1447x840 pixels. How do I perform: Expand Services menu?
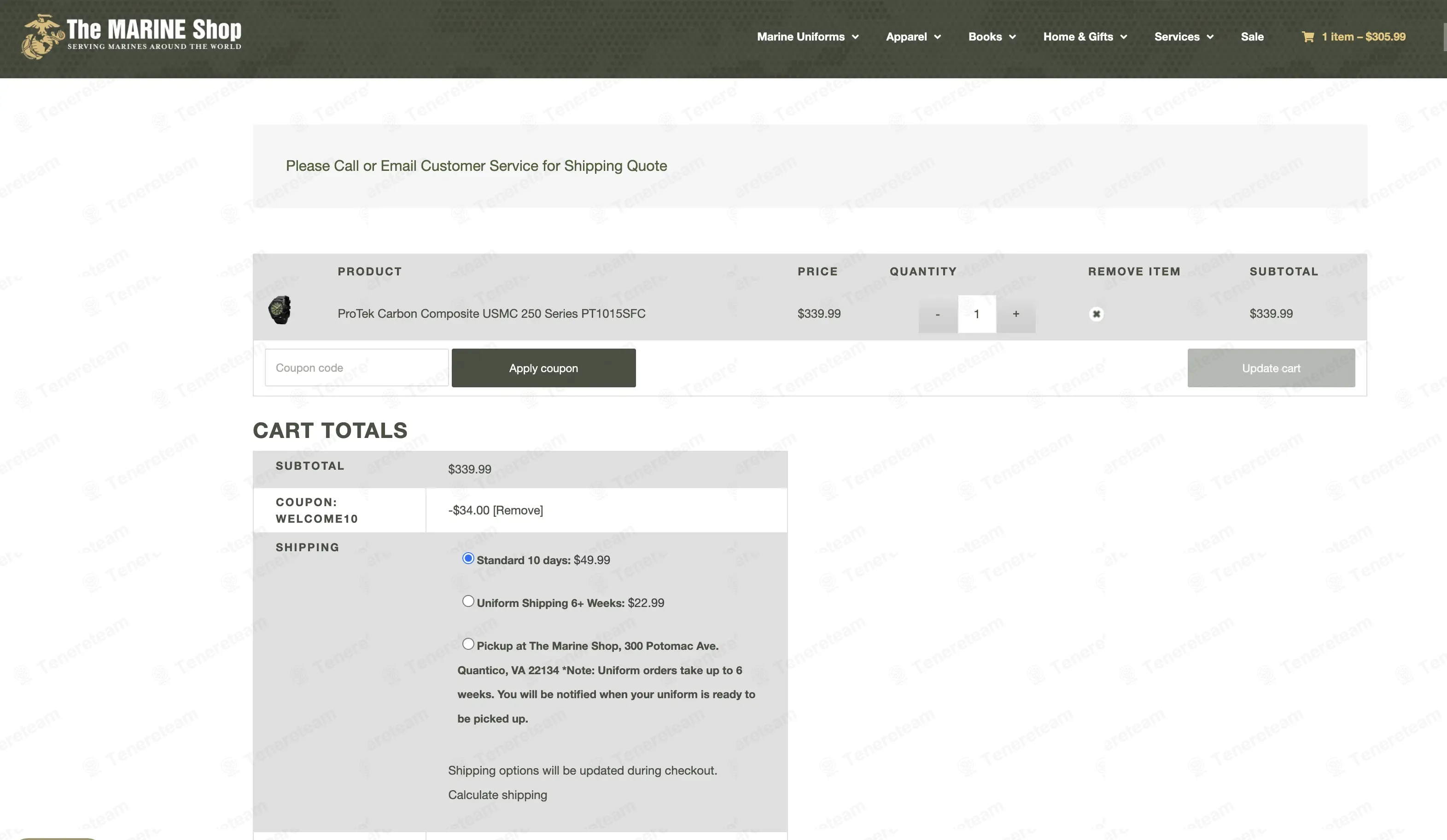[x=1184, y=37]
